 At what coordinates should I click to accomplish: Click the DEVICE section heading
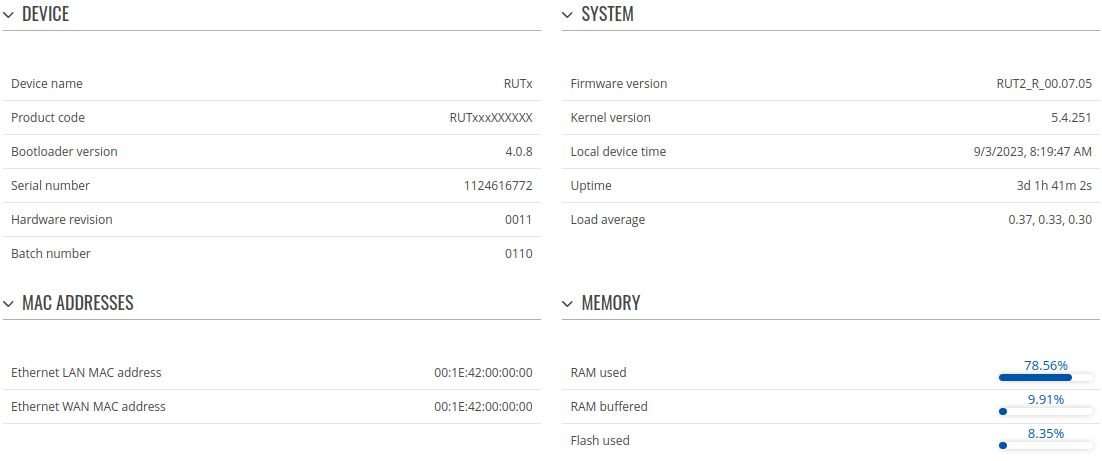pos(45,15)
